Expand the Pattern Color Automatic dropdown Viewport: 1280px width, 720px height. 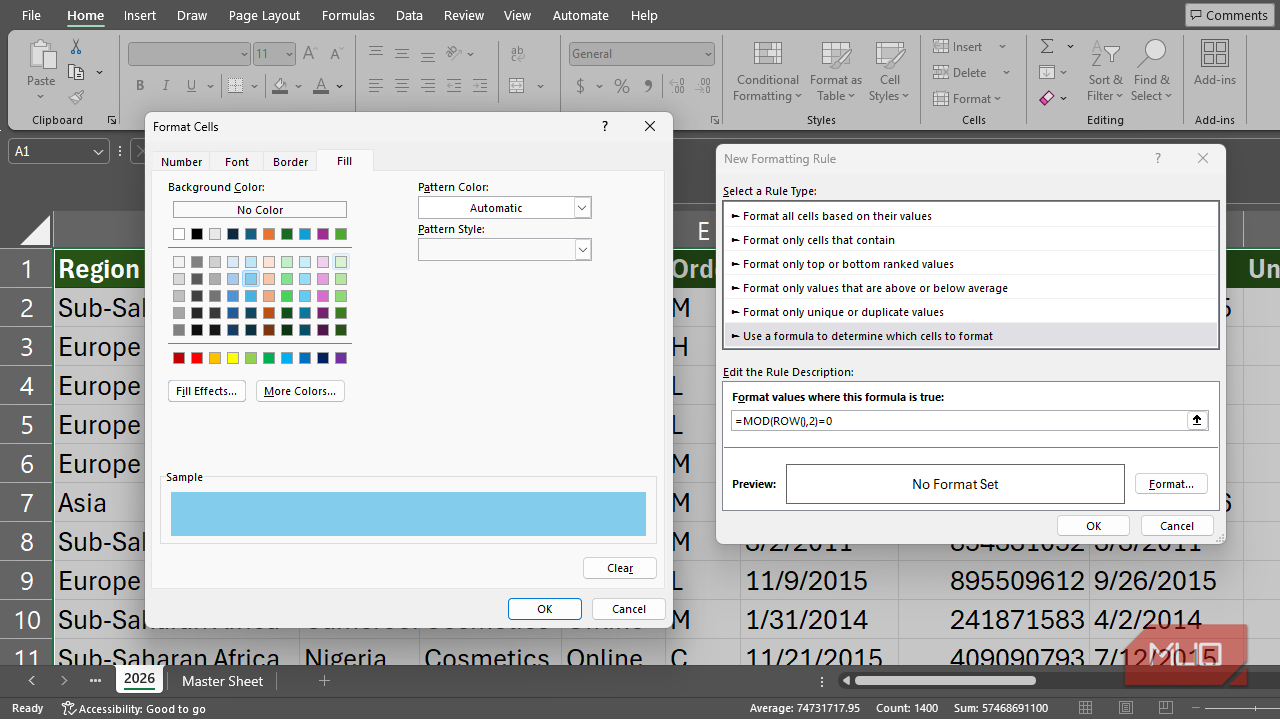point(583,208)
